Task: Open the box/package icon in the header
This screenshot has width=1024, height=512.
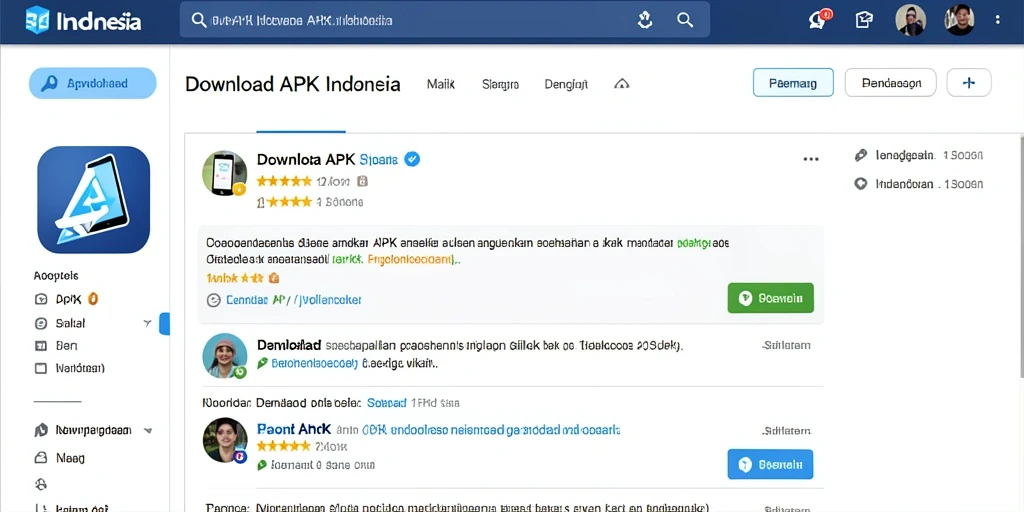Action: pyautogui.click(x=863, y=20)
